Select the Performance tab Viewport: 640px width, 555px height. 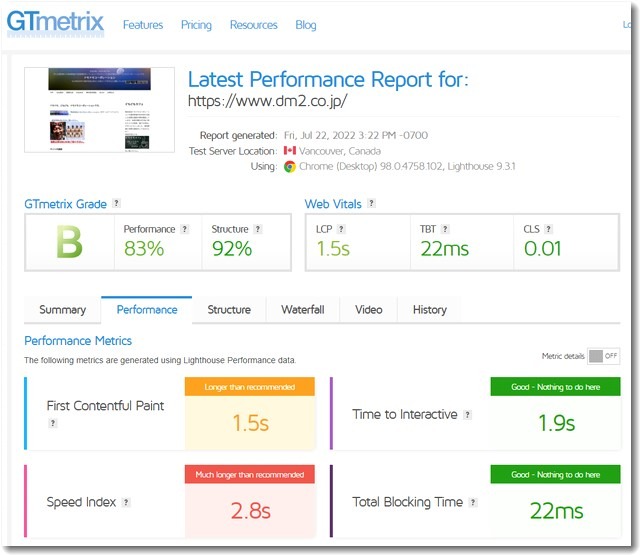tap(147, 310)
